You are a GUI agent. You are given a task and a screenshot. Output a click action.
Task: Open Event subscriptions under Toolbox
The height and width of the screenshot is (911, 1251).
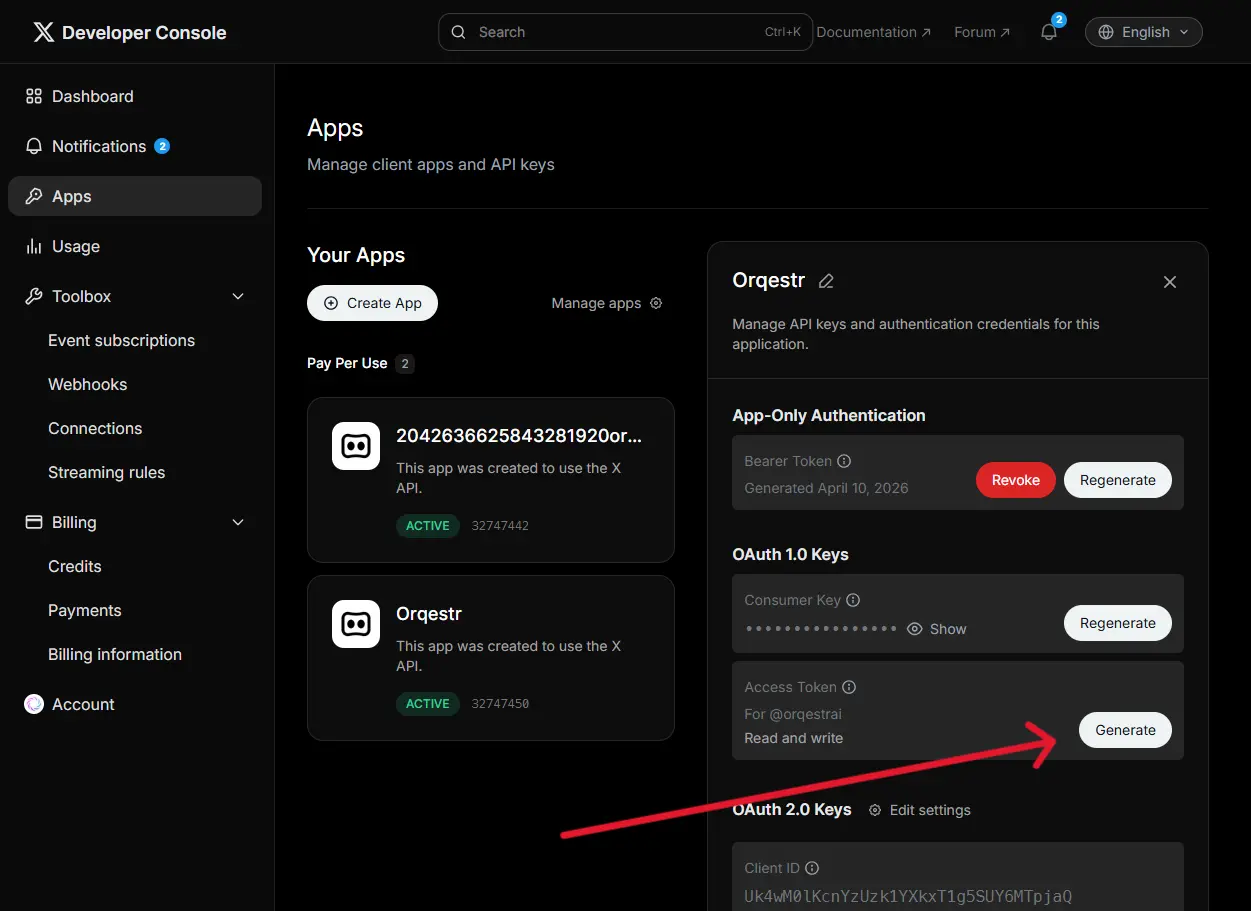[122, 340]
